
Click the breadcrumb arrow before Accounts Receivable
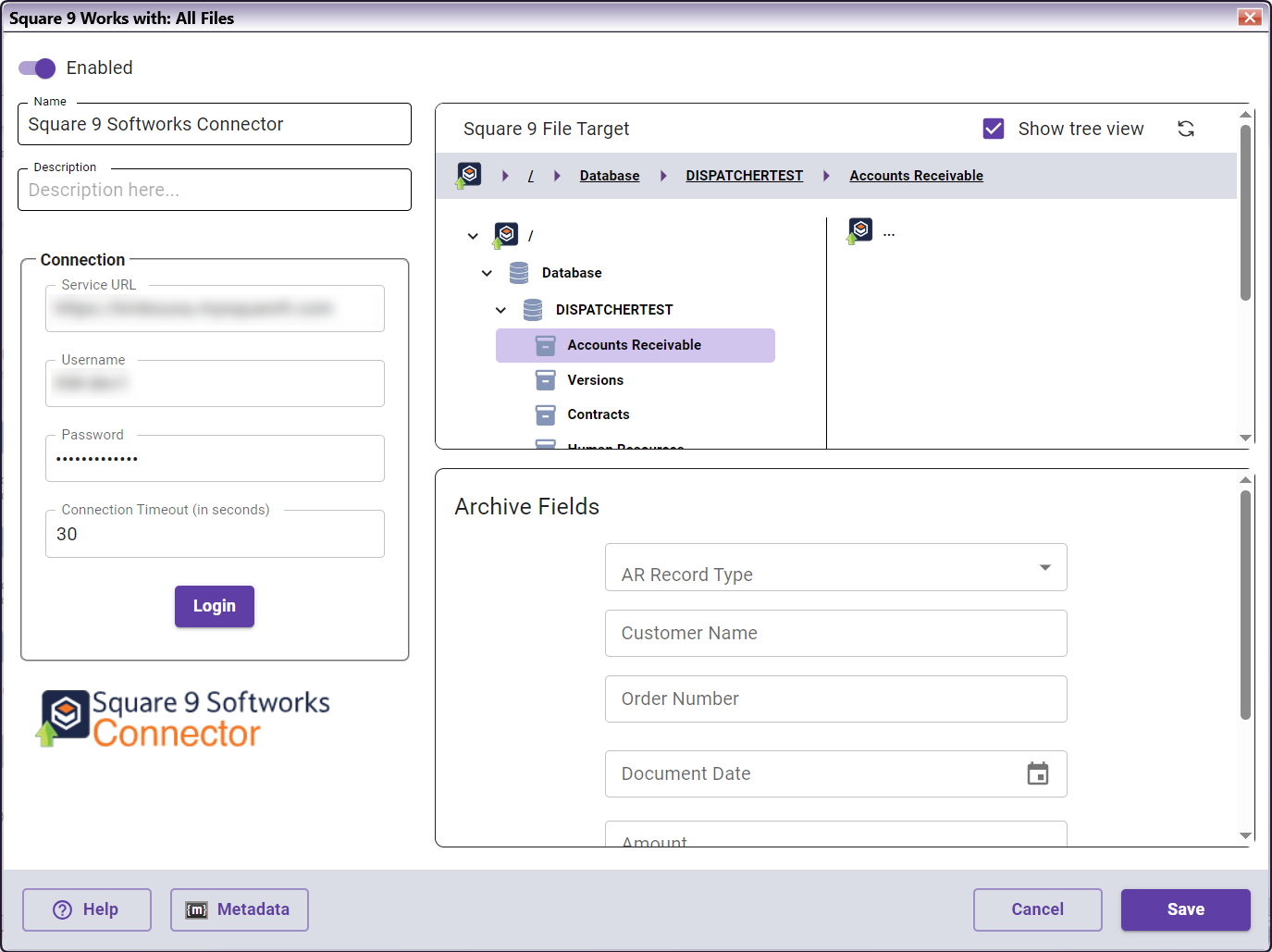pyautogui.click(x=826, y=176)
